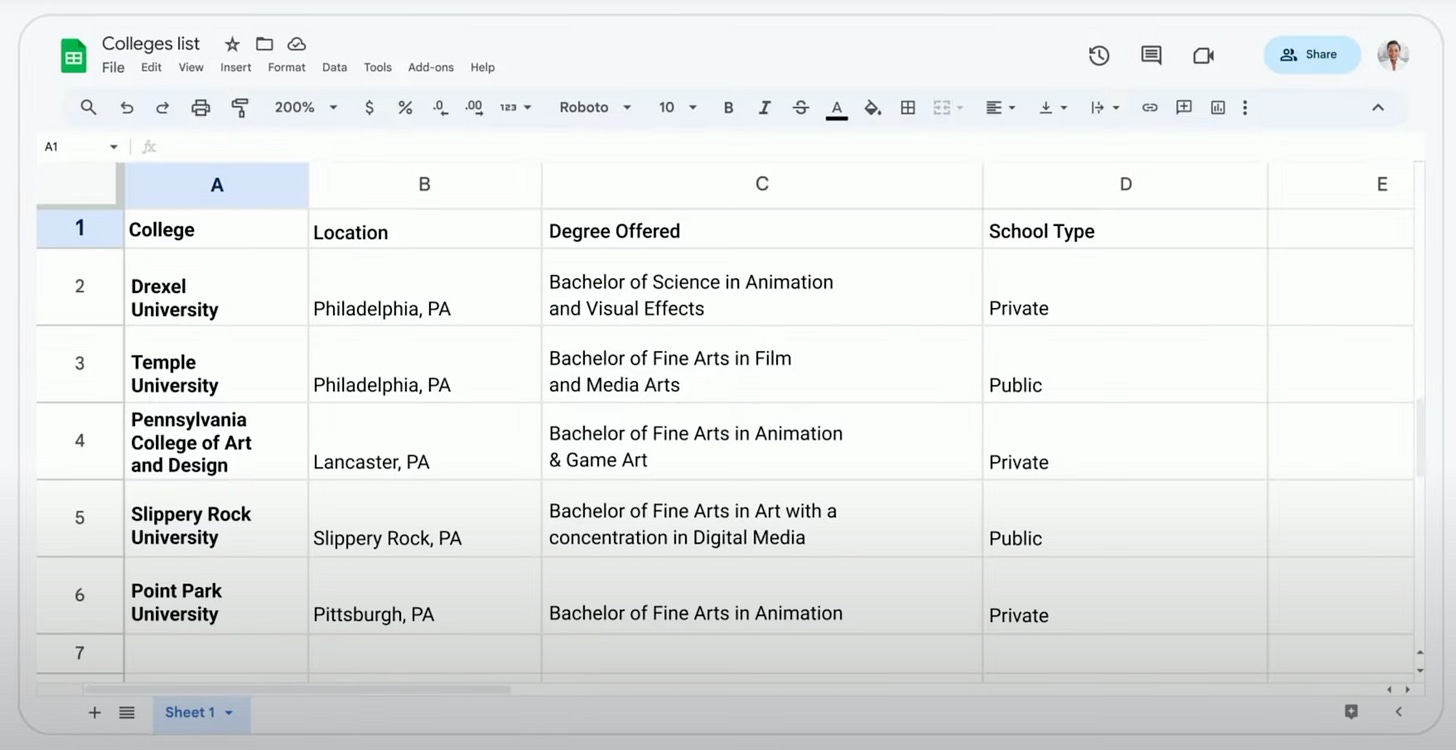Check cloud save status icon
1456x750 pixels.
pyautogui.click(x=297, y=44)
